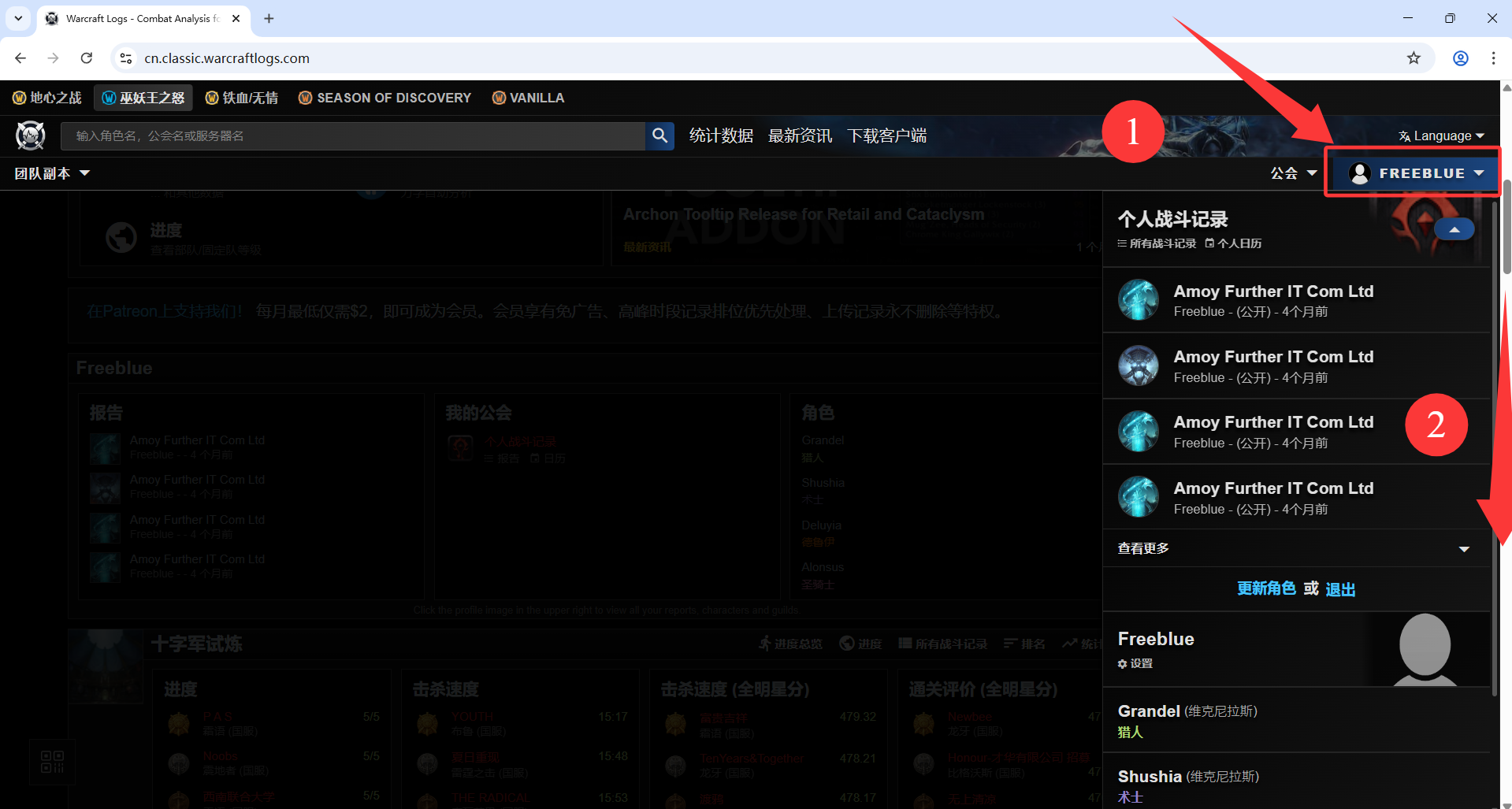
Task: Click the 个人战斗记录 heading
Action: point(1172,219)
